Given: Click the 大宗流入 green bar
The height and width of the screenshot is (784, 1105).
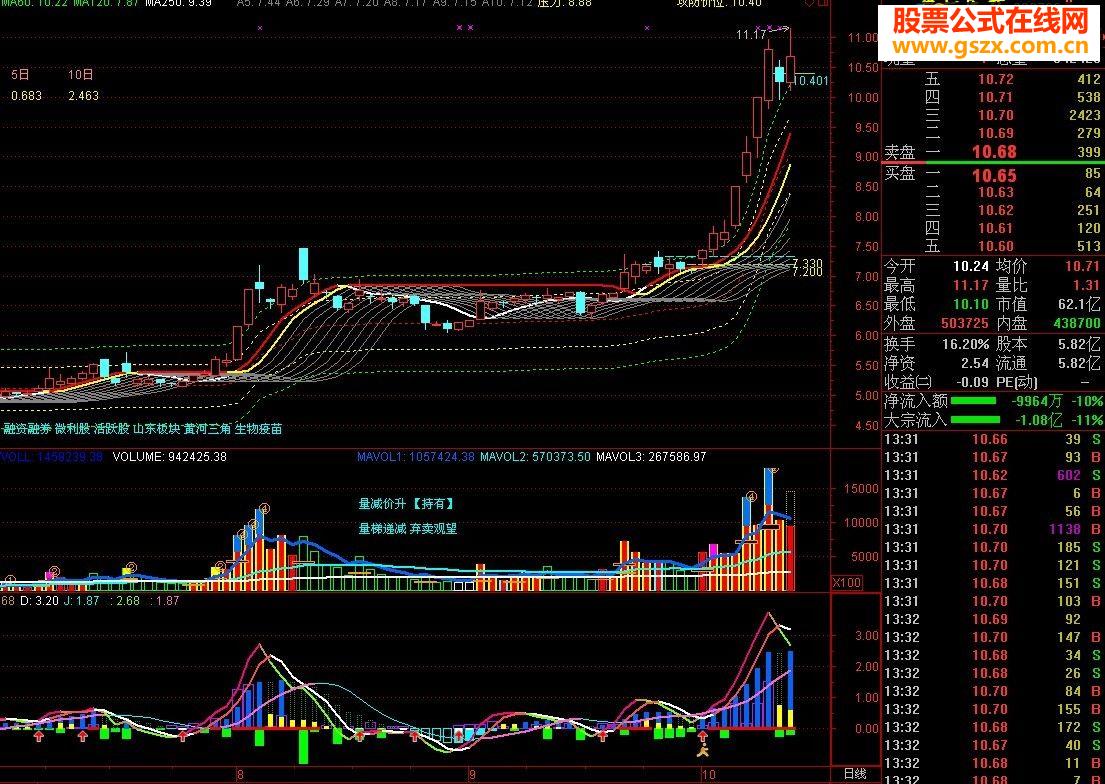Looking at the screenshot, I should [975, 419].
